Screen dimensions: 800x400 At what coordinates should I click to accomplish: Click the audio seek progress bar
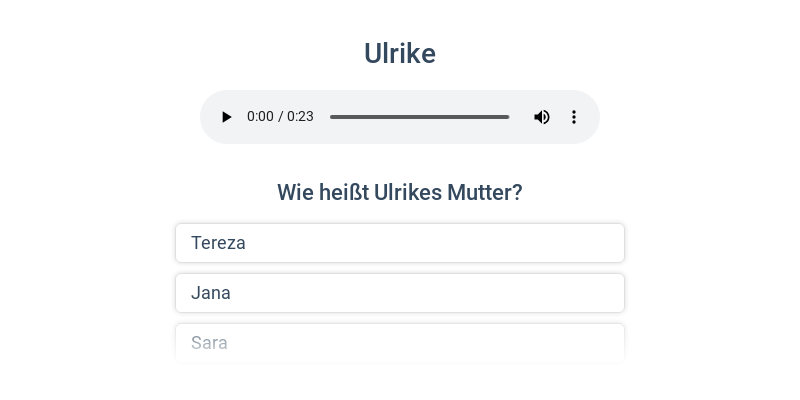[x=419, y=117]
